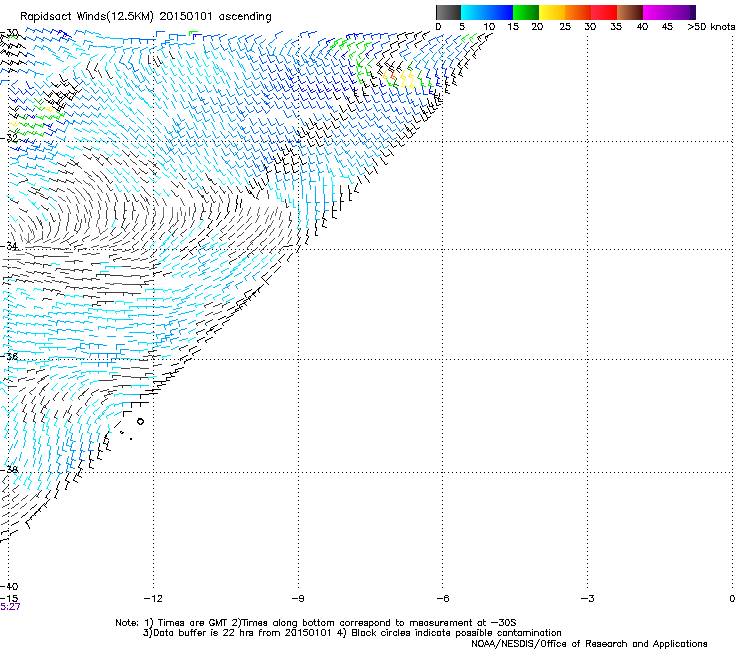Click the -15 longitude axis label
740x650 pixels.
pyautogui.click(x=9, y=599)
